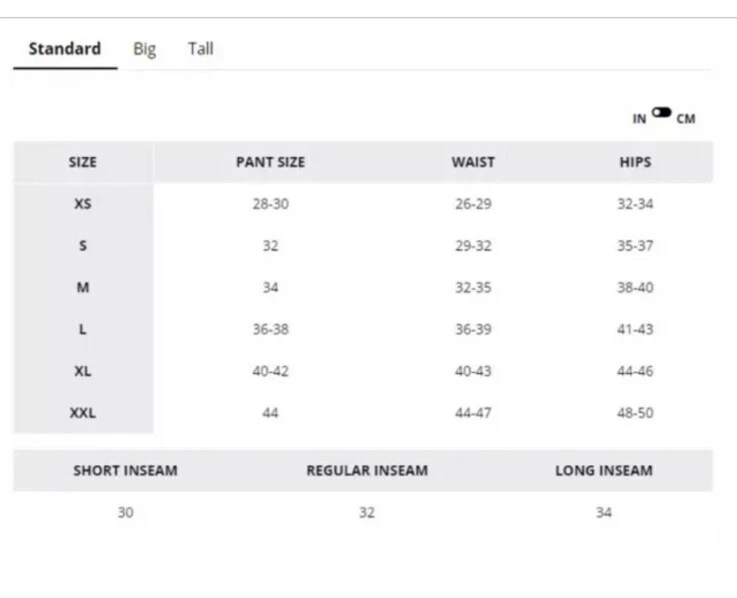
Task: Select the Standard tab
Action: [x=65, y=49]
